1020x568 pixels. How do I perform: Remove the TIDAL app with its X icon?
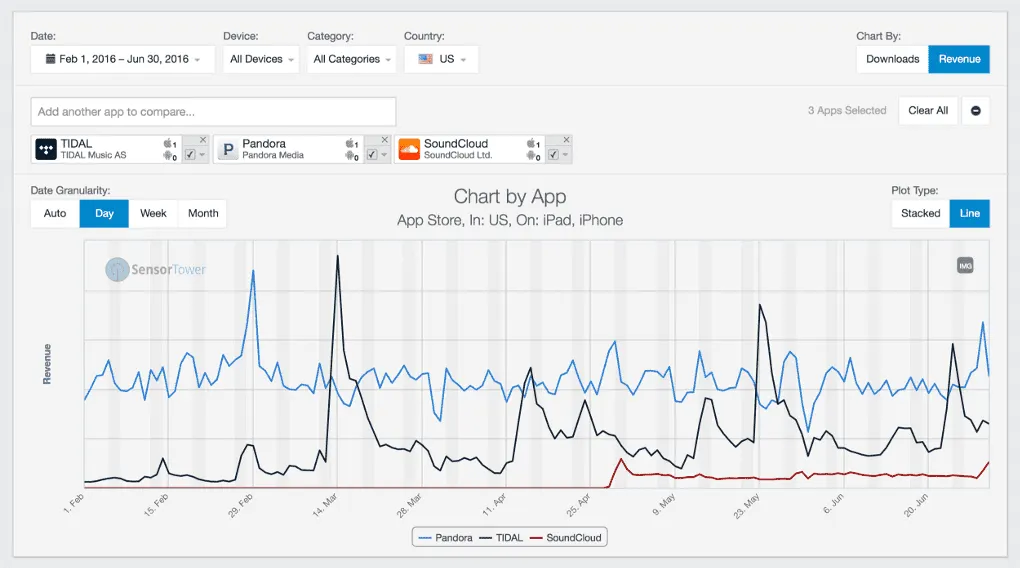click(203, 140)
